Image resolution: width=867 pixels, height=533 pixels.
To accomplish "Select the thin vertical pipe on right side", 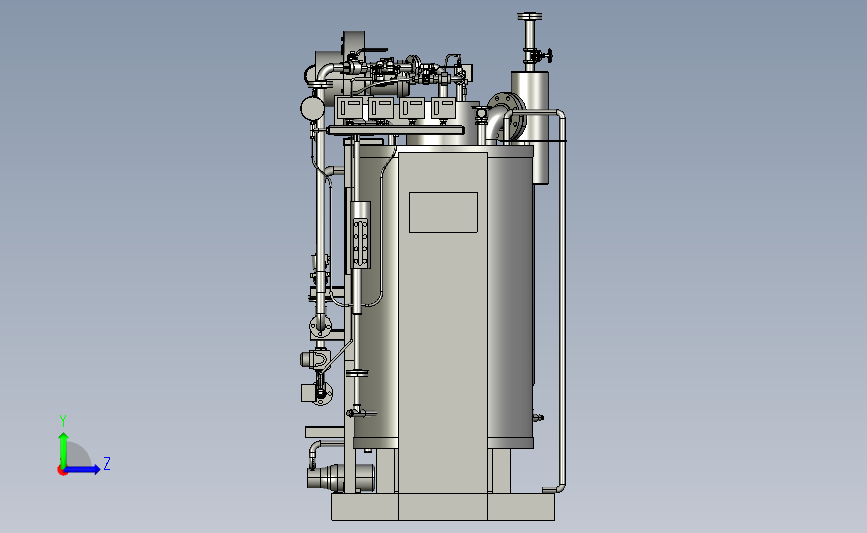I will (562, 301).
